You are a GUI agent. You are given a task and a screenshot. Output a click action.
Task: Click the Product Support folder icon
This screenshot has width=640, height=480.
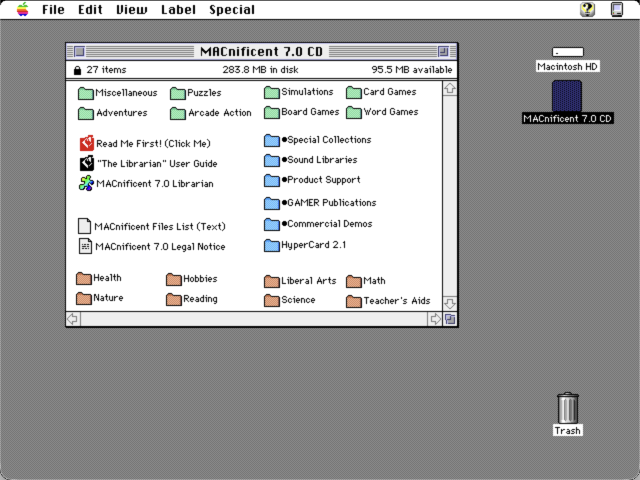(x=271, y=181)
